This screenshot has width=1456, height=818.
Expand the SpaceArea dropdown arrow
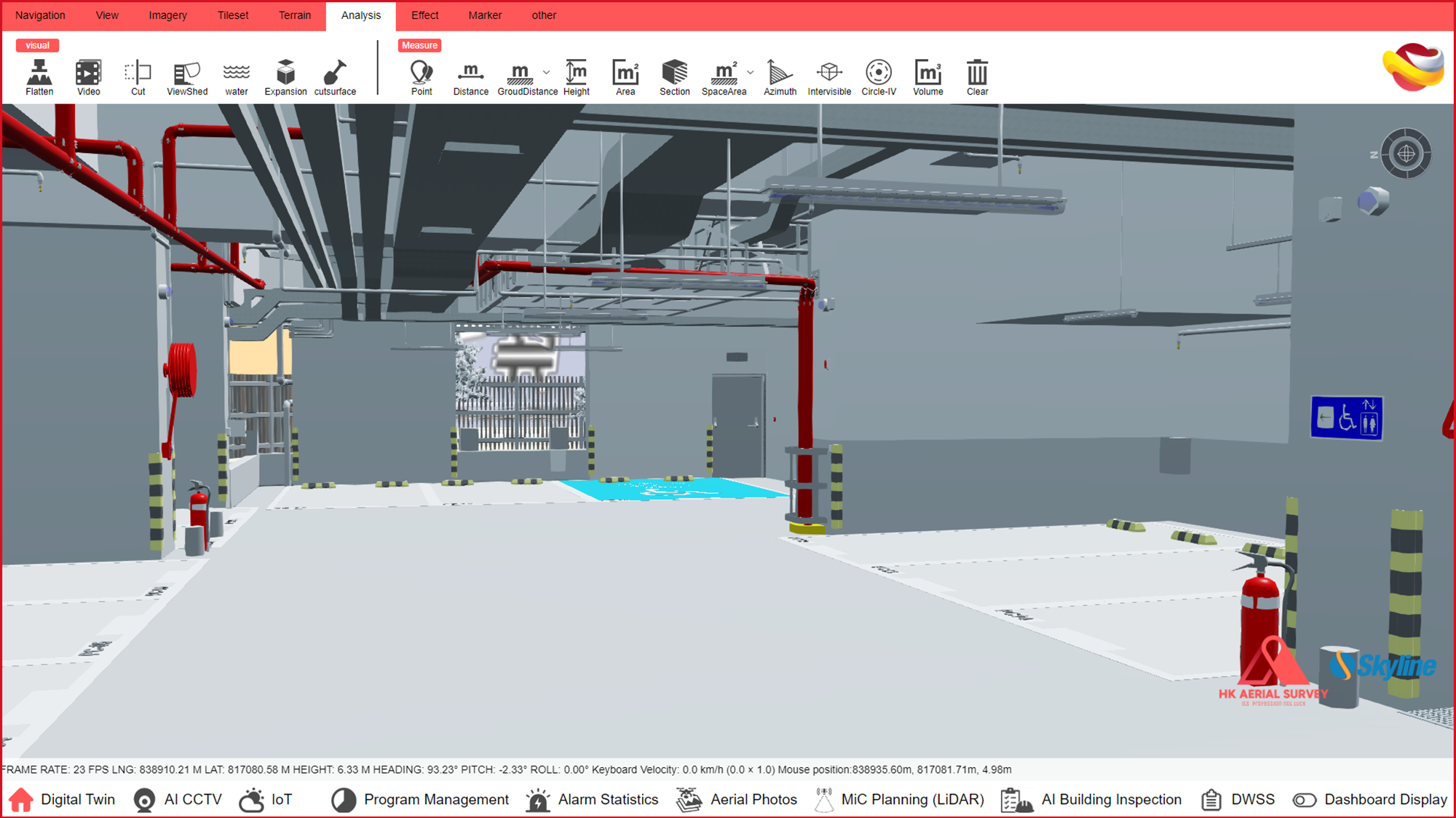tap(751, 72)
